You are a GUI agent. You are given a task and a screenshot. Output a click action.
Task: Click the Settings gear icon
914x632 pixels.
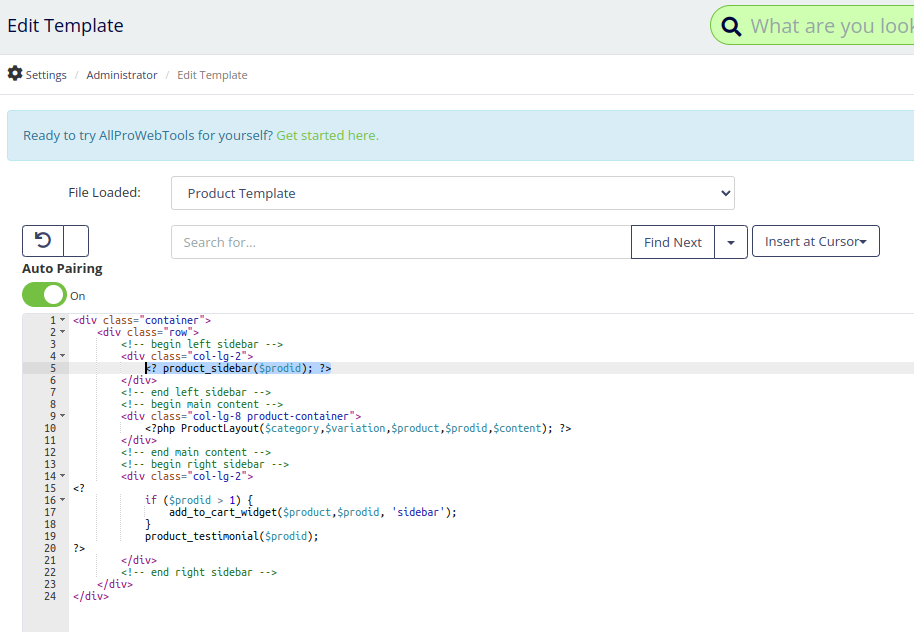pyautogui.click(x=15, y=73)
